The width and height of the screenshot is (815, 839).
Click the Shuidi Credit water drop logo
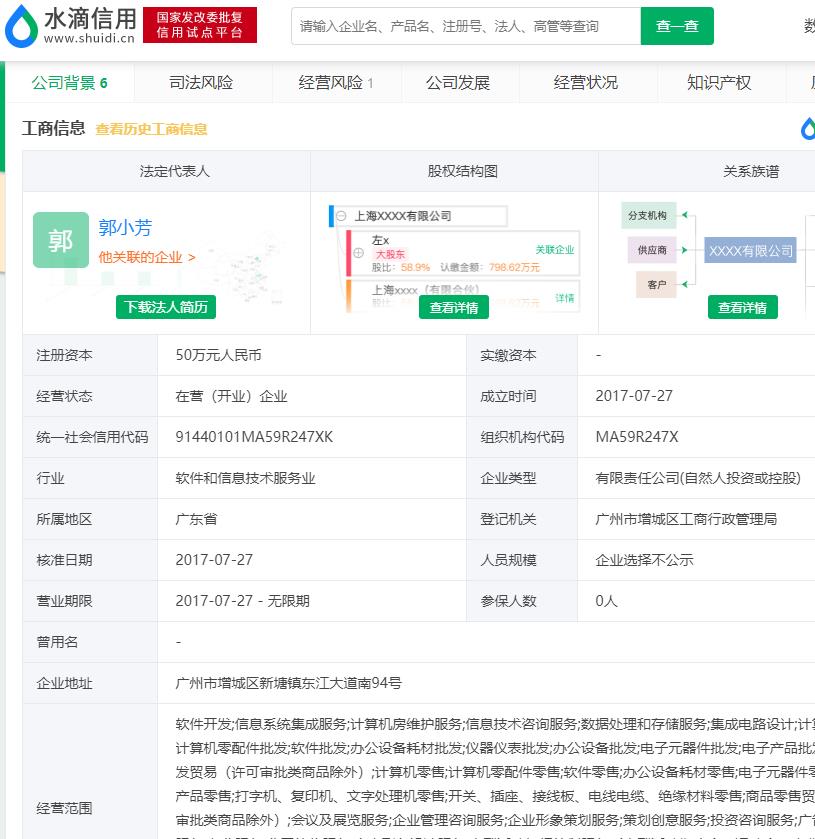(x=20, y=29)
